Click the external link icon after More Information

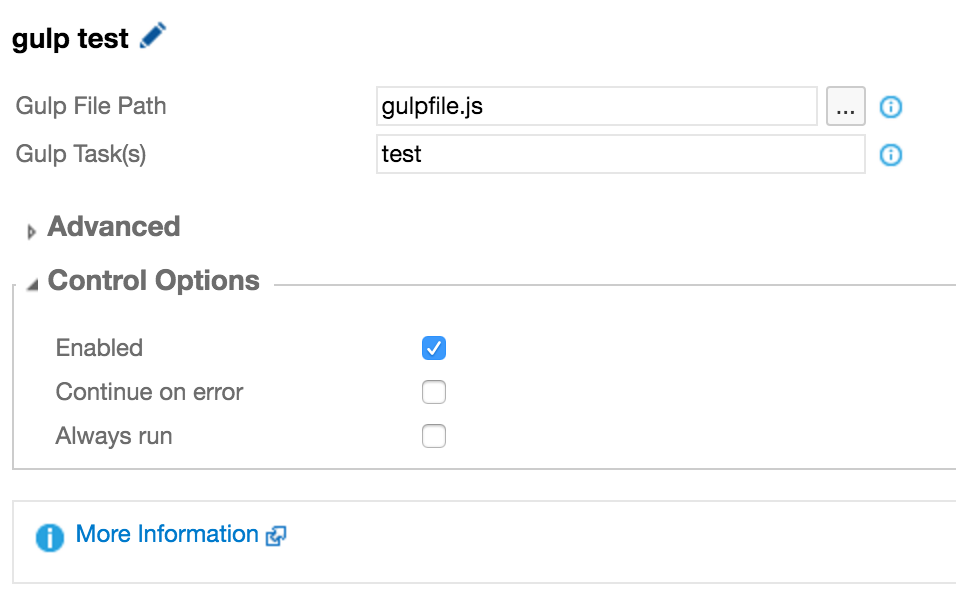tap(276, 536)
